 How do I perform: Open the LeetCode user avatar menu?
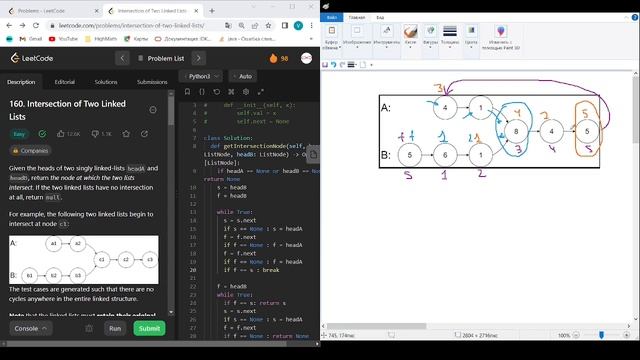(307, 58)
